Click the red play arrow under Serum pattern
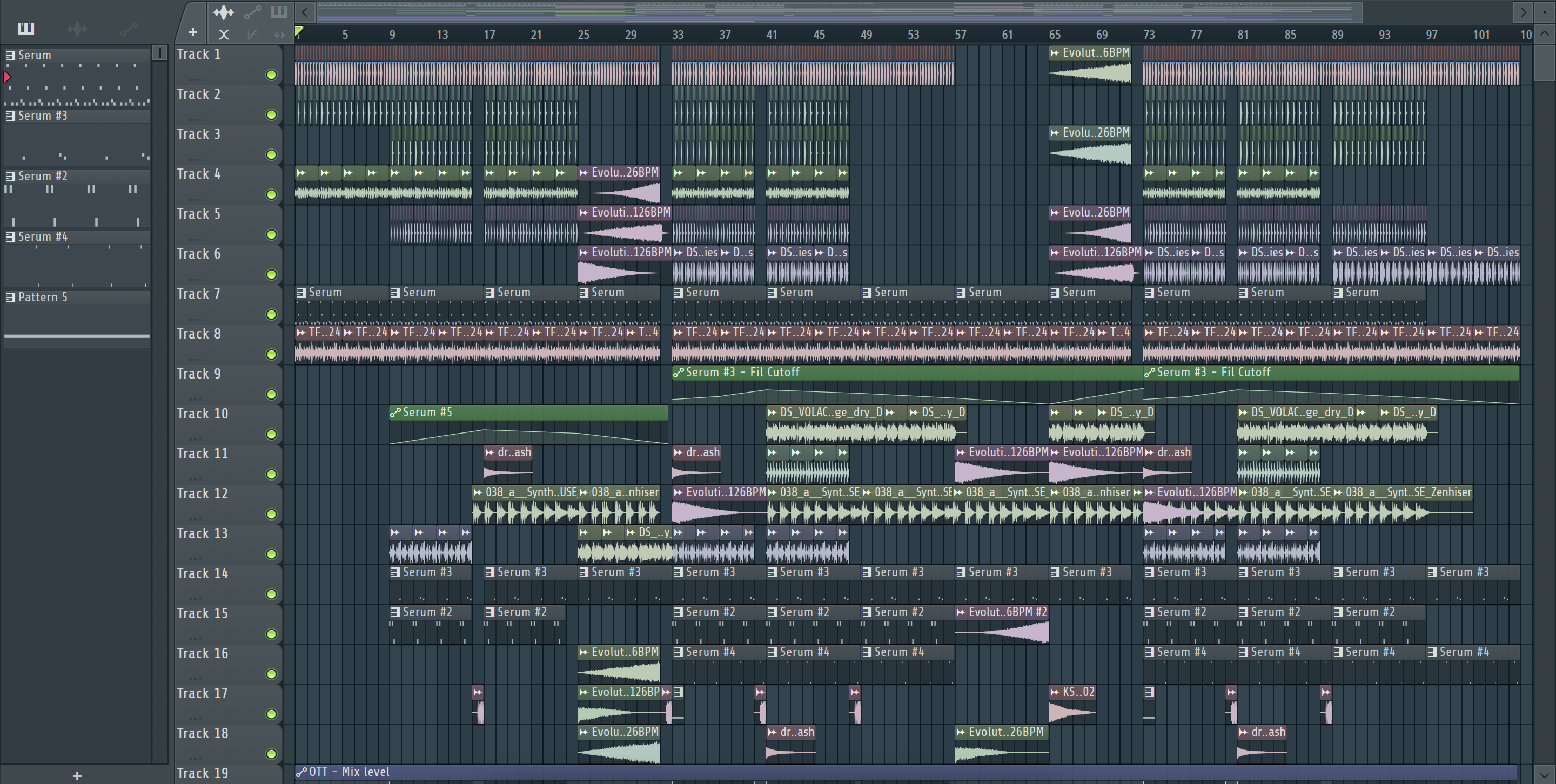Viewport: 1556px width, 784px height. 7,77
